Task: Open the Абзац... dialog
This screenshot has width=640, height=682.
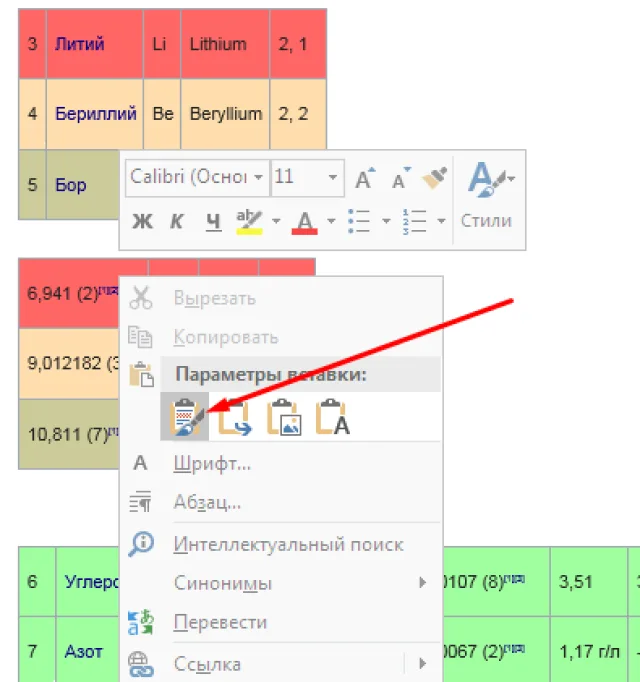Action: point(281,502)
